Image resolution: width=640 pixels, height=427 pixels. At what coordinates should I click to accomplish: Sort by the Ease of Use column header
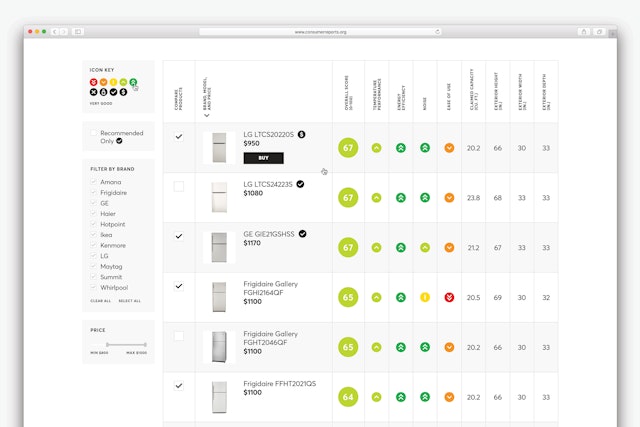pyautogui.click(x=449, y=97)
